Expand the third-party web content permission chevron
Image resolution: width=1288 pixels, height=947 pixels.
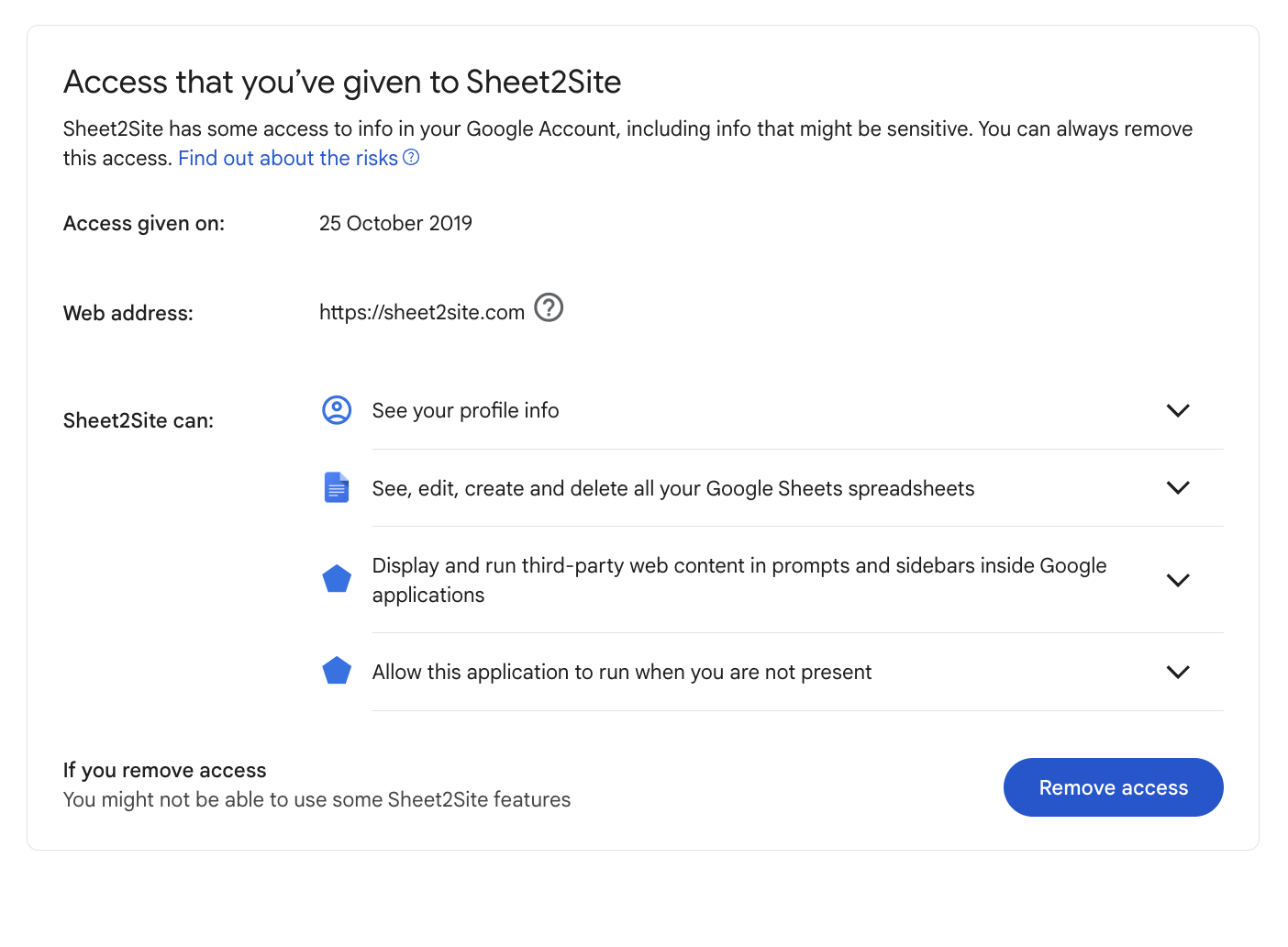coord(1177,580)
